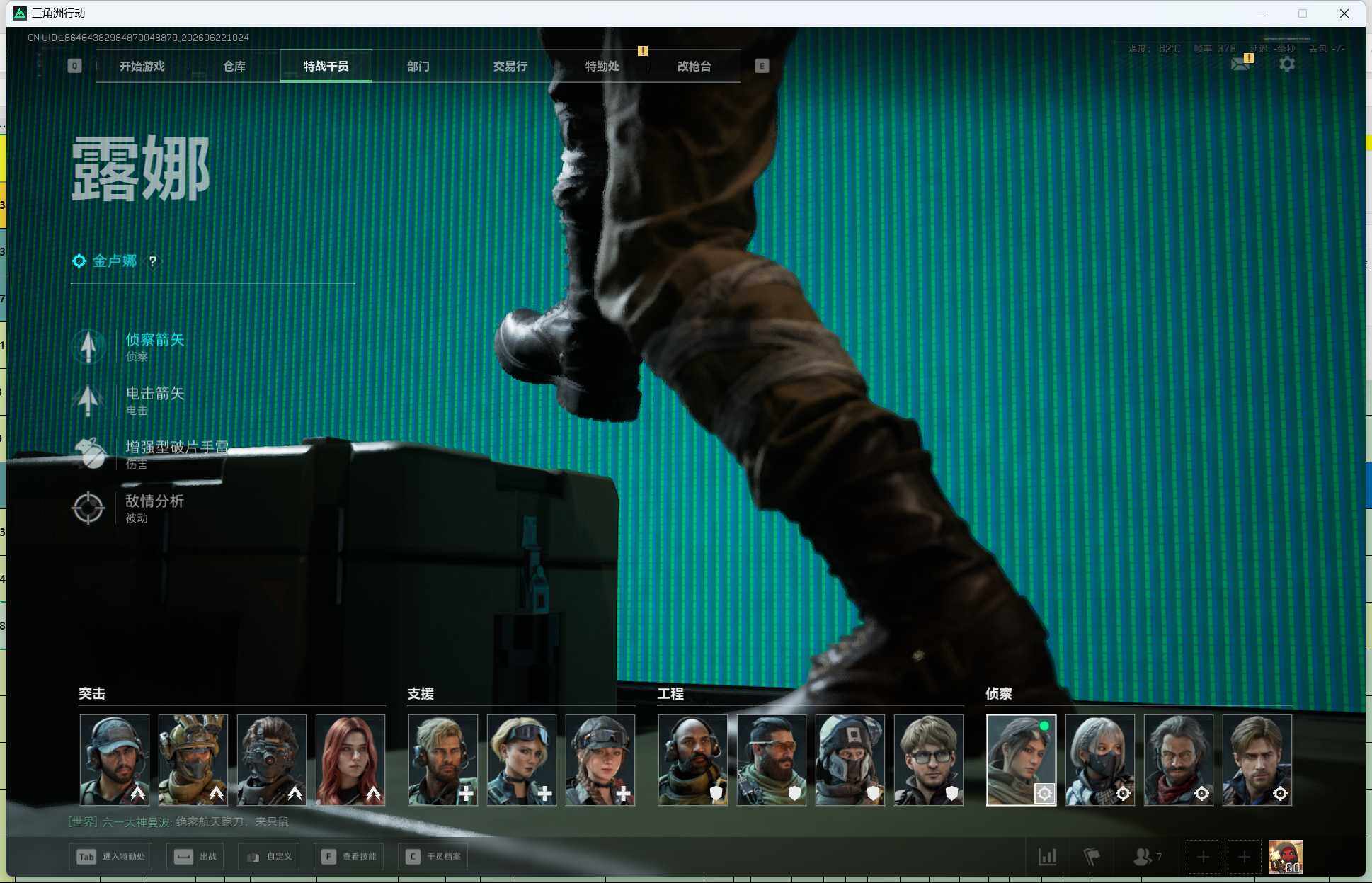The image size is (1372, 883).
Task: Choose the assault operator in tan helmet
Action: tap(193, 760)
